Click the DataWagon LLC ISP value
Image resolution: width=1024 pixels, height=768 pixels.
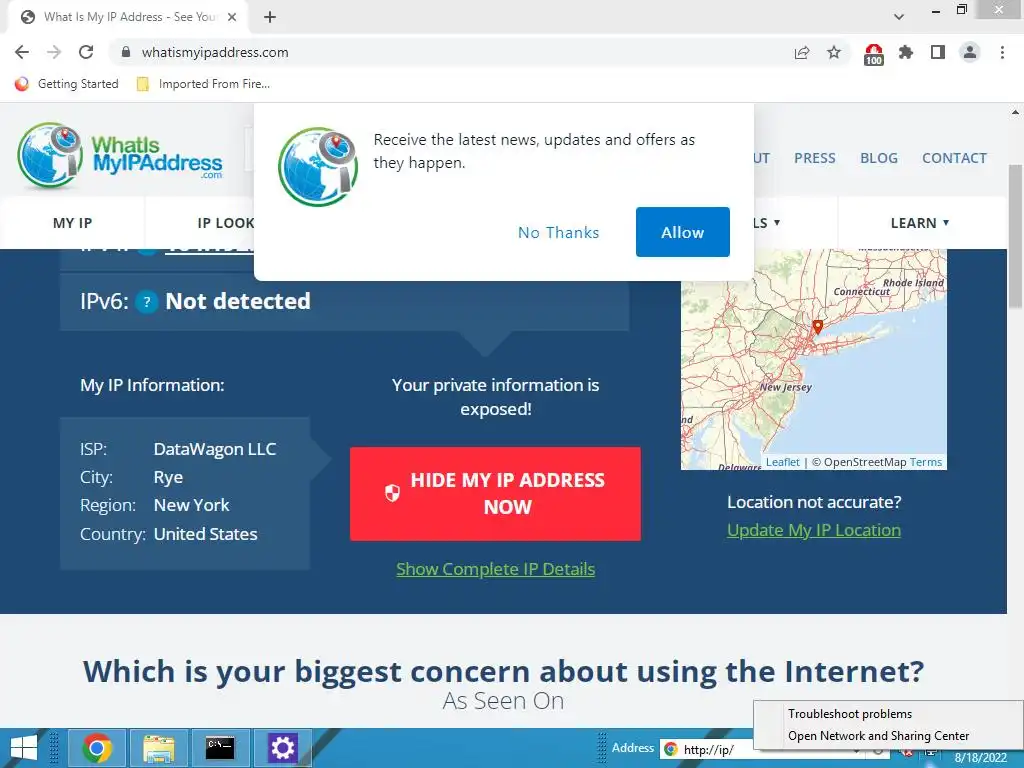215,449
